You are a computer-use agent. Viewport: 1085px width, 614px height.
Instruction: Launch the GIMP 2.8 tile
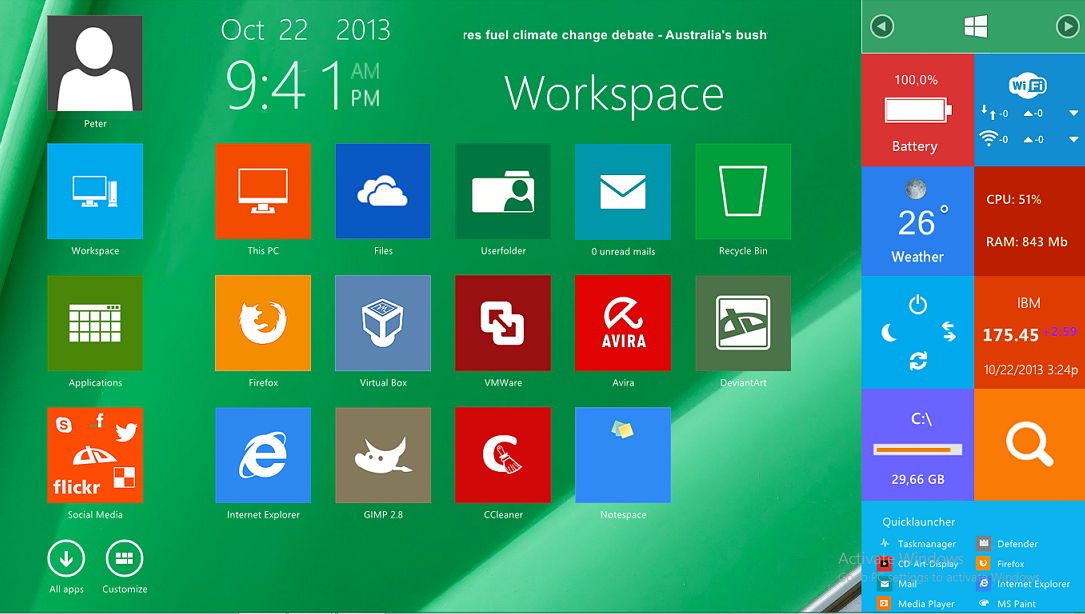[x=383, y=455]
